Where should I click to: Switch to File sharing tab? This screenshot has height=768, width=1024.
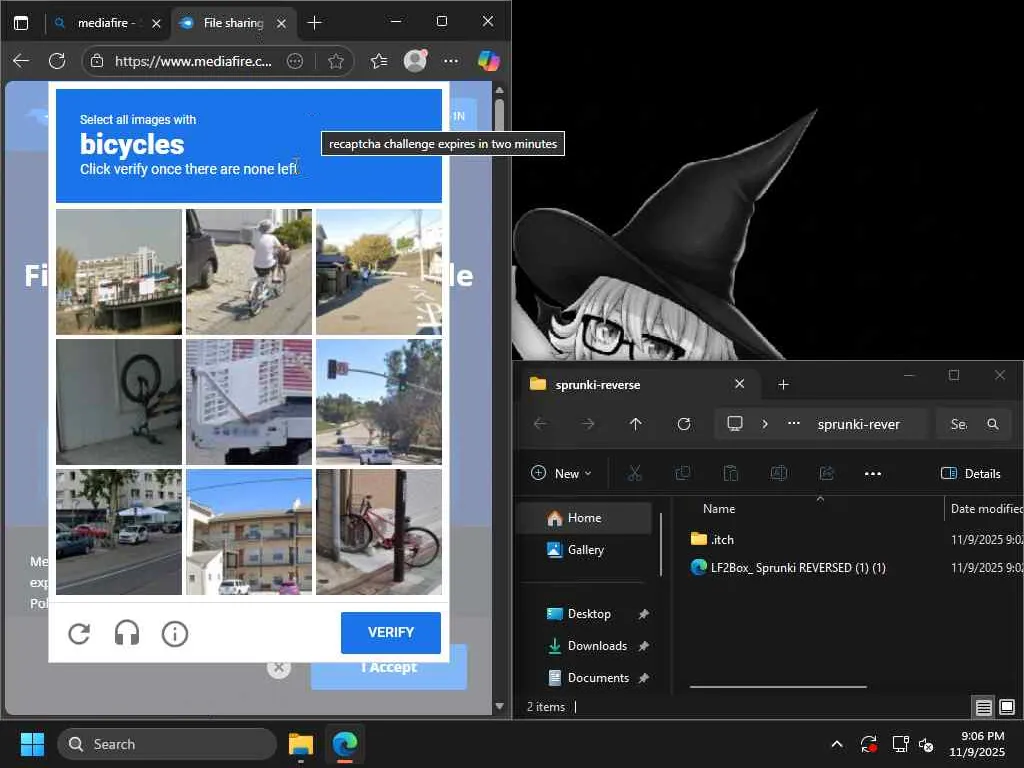tap(233, 23)
